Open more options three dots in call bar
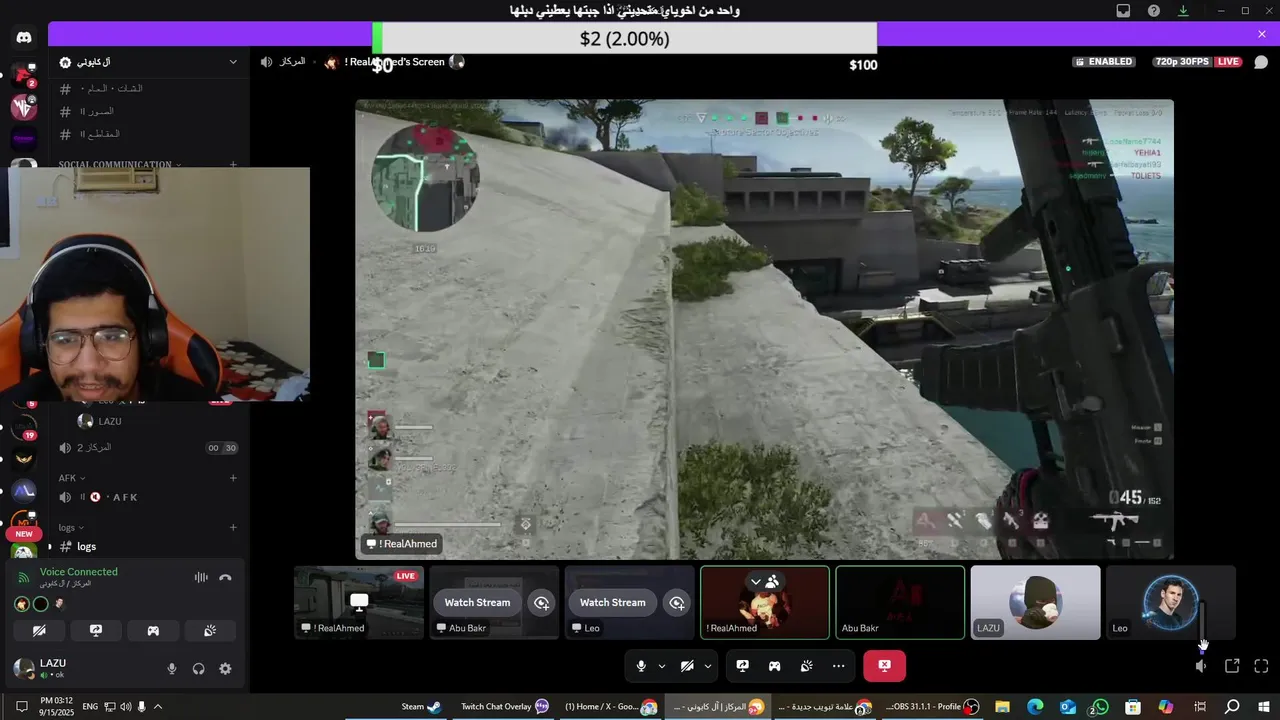The image size is (1280, 720). coord(838,666)
